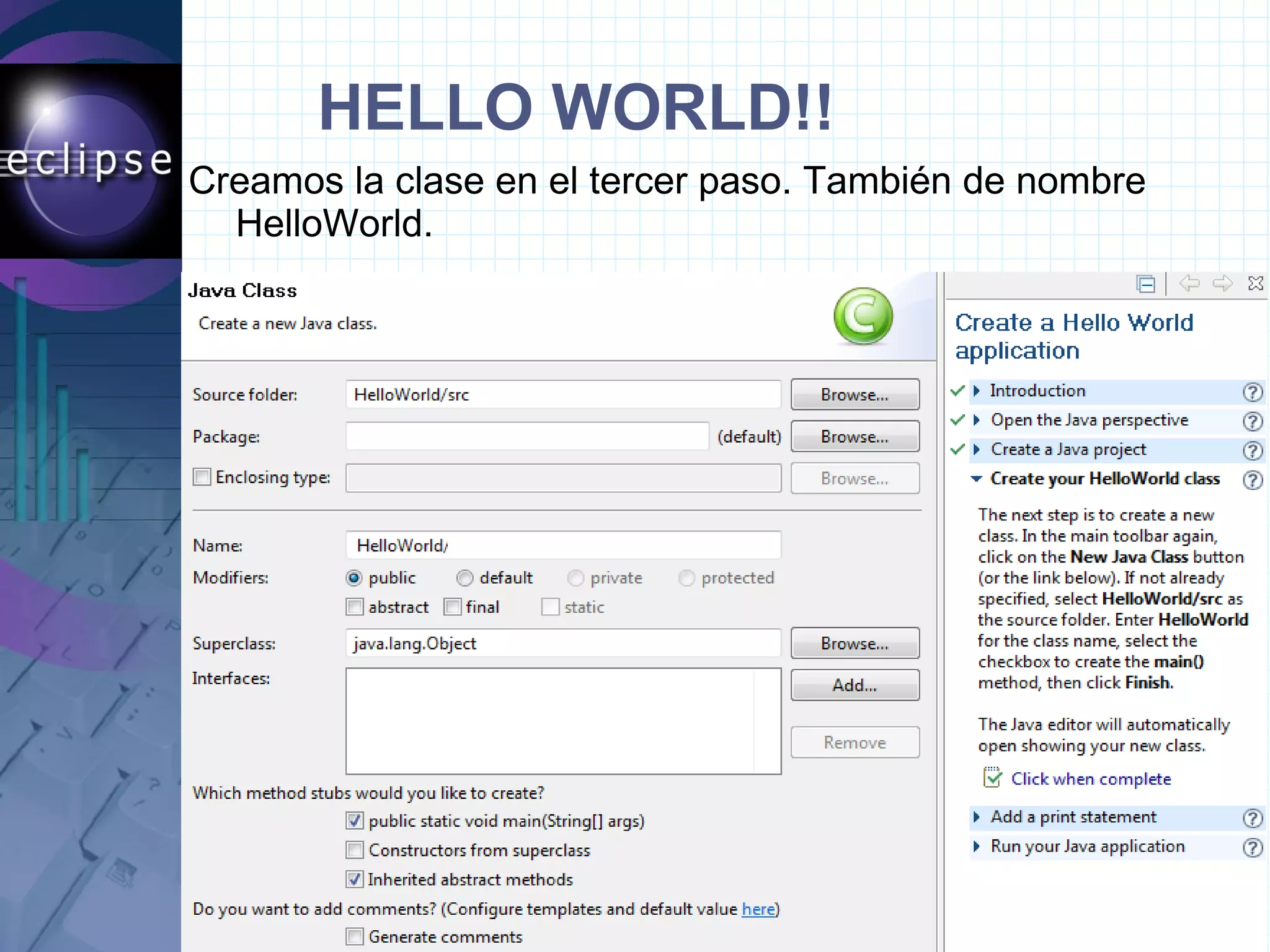Browse for the Source folder
Viewport: 1270px width, 952px height.
(855, 394)
